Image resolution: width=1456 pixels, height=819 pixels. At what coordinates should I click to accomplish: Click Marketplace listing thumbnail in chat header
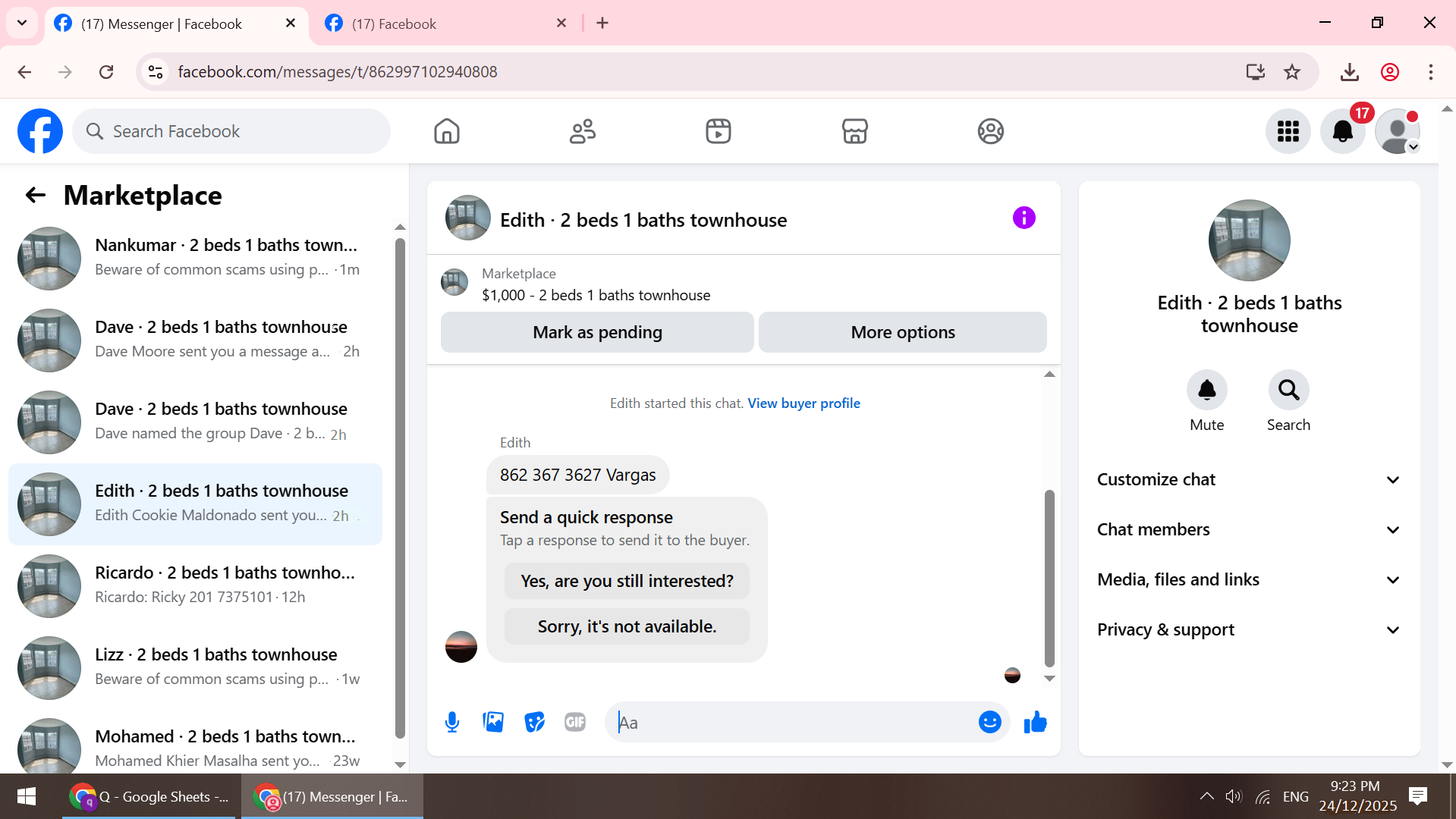coord(454,282)
